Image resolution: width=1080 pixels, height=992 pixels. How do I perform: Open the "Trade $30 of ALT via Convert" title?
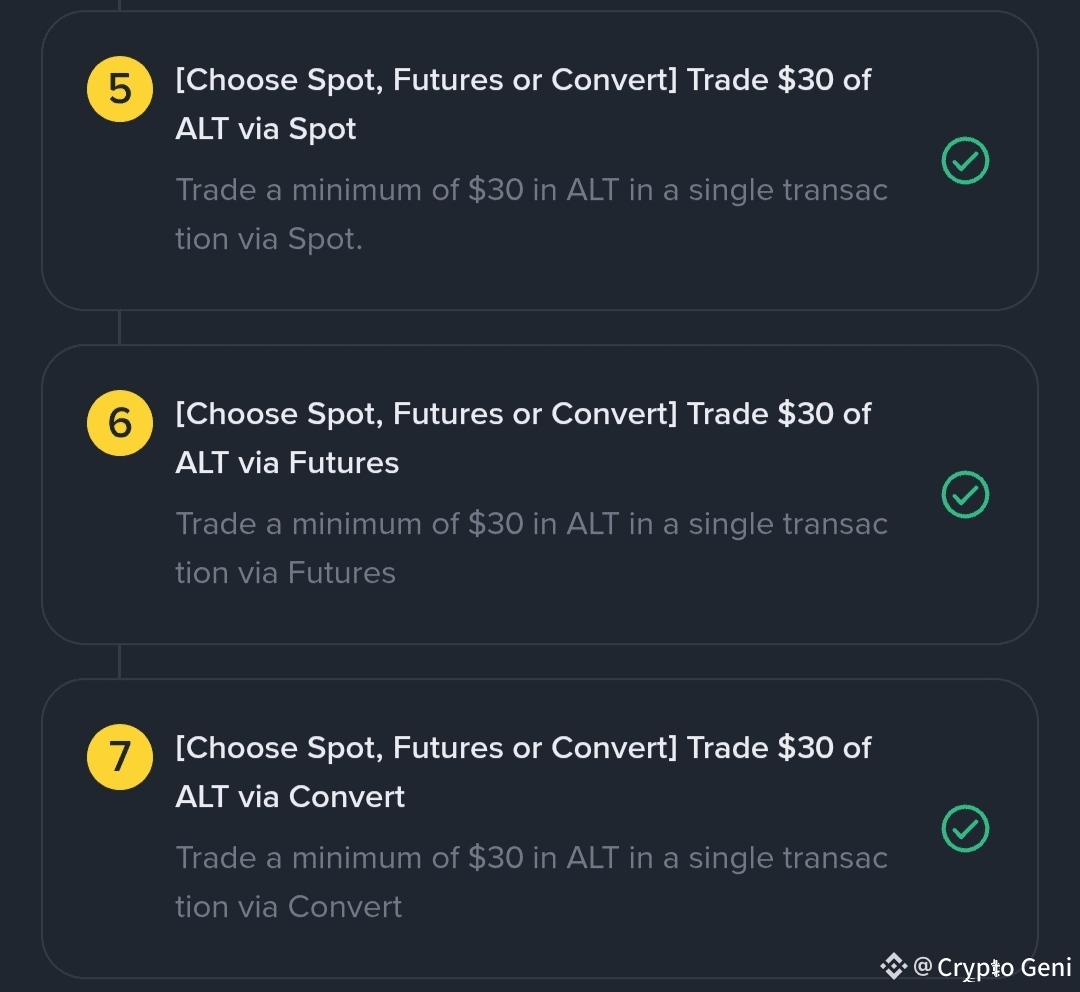point(523,772)
